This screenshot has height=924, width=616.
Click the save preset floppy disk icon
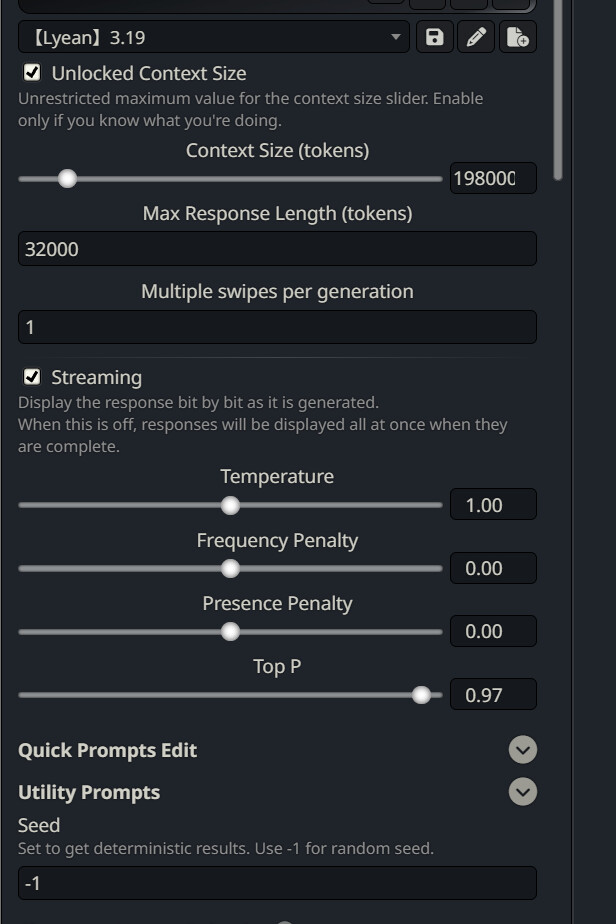(x=434, y=38)
